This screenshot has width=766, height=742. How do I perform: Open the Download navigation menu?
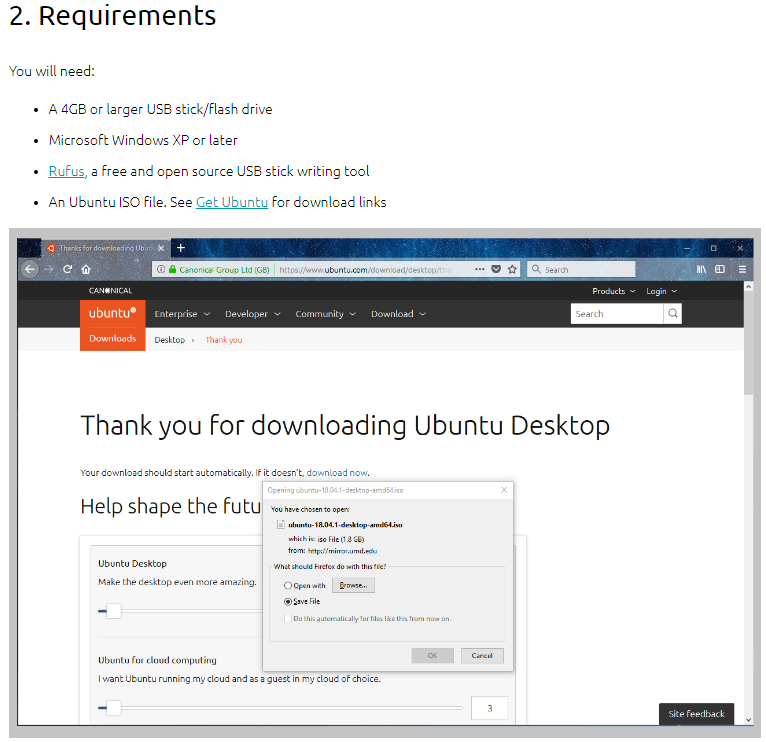(x=398, y=314)
